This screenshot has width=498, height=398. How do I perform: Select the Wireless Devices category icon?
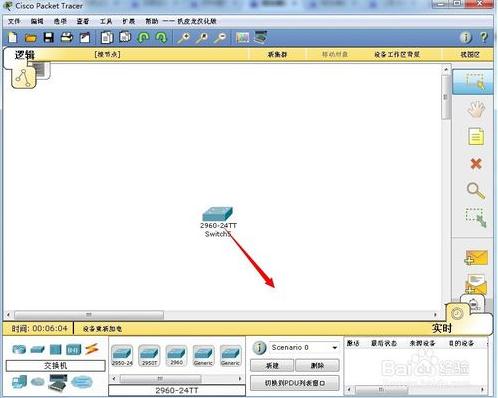73,350
